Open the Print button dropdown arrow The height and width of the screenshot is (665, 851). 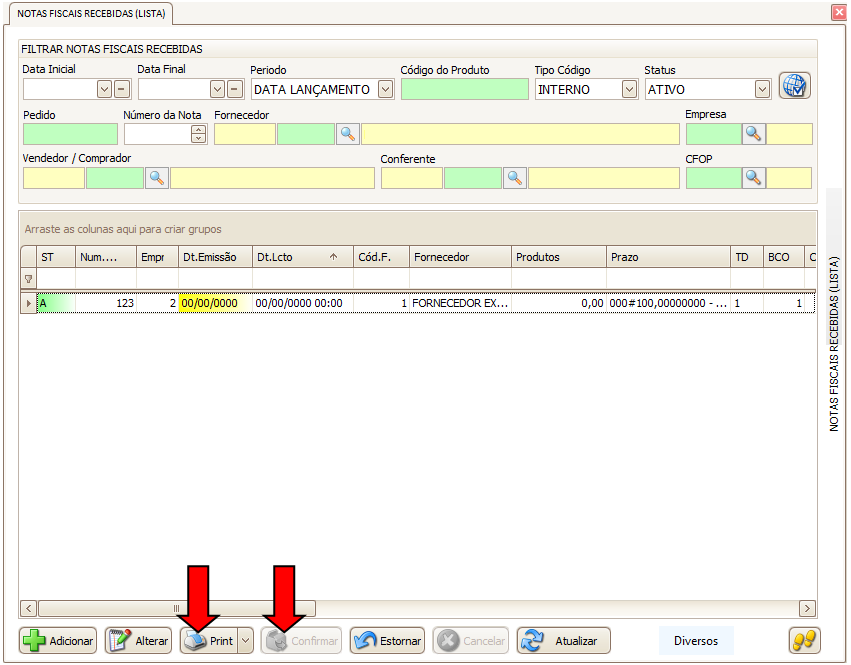(x=245, y=641)
